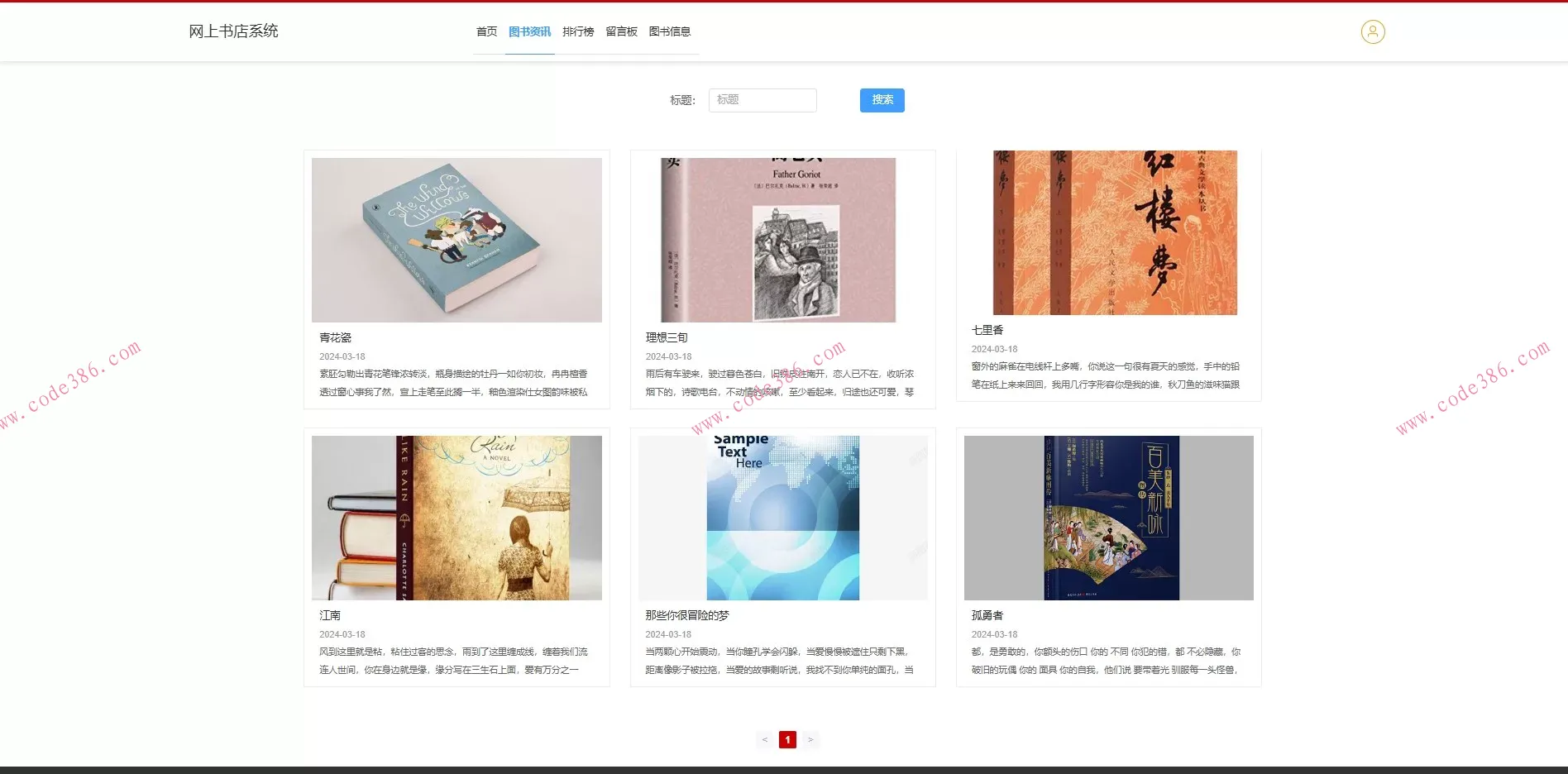Image resolution: width=1568 pixels, height=774 pixels.
Task: Open the 首页 menu item
Action: (487, 31)
